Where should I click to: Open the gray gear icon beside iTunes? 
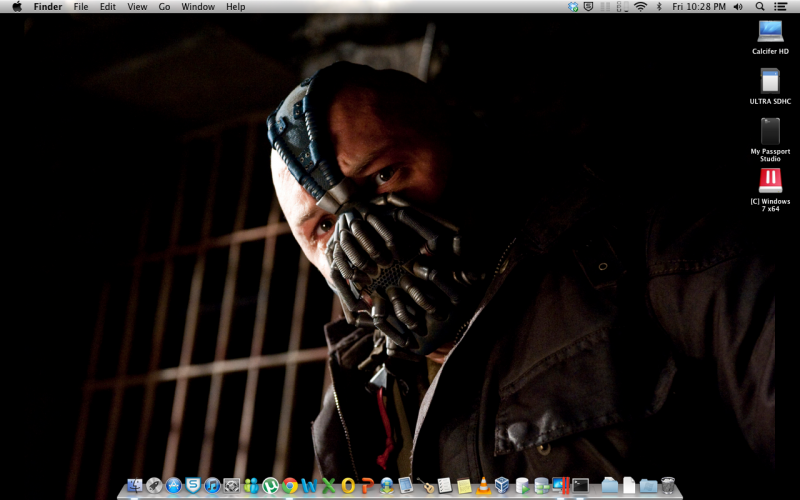[x=232, y=485]
